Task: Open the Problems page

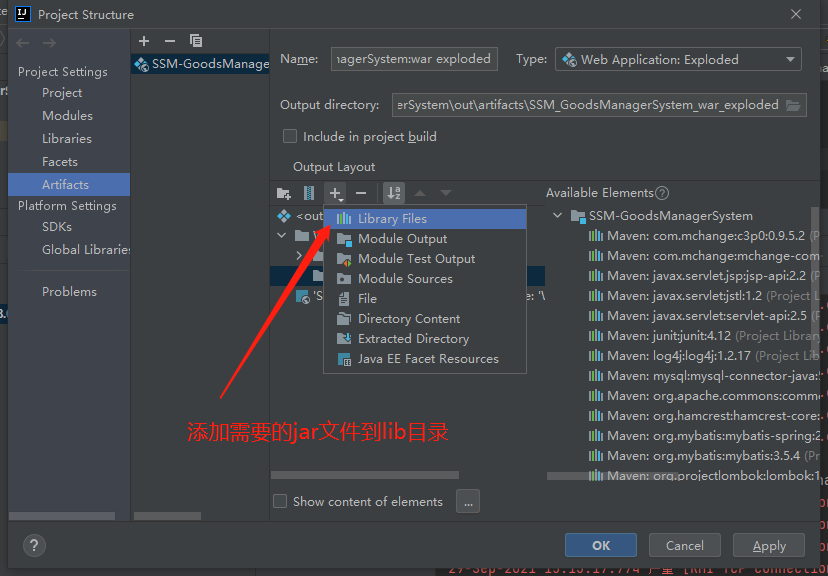Action: coord(69,291)
